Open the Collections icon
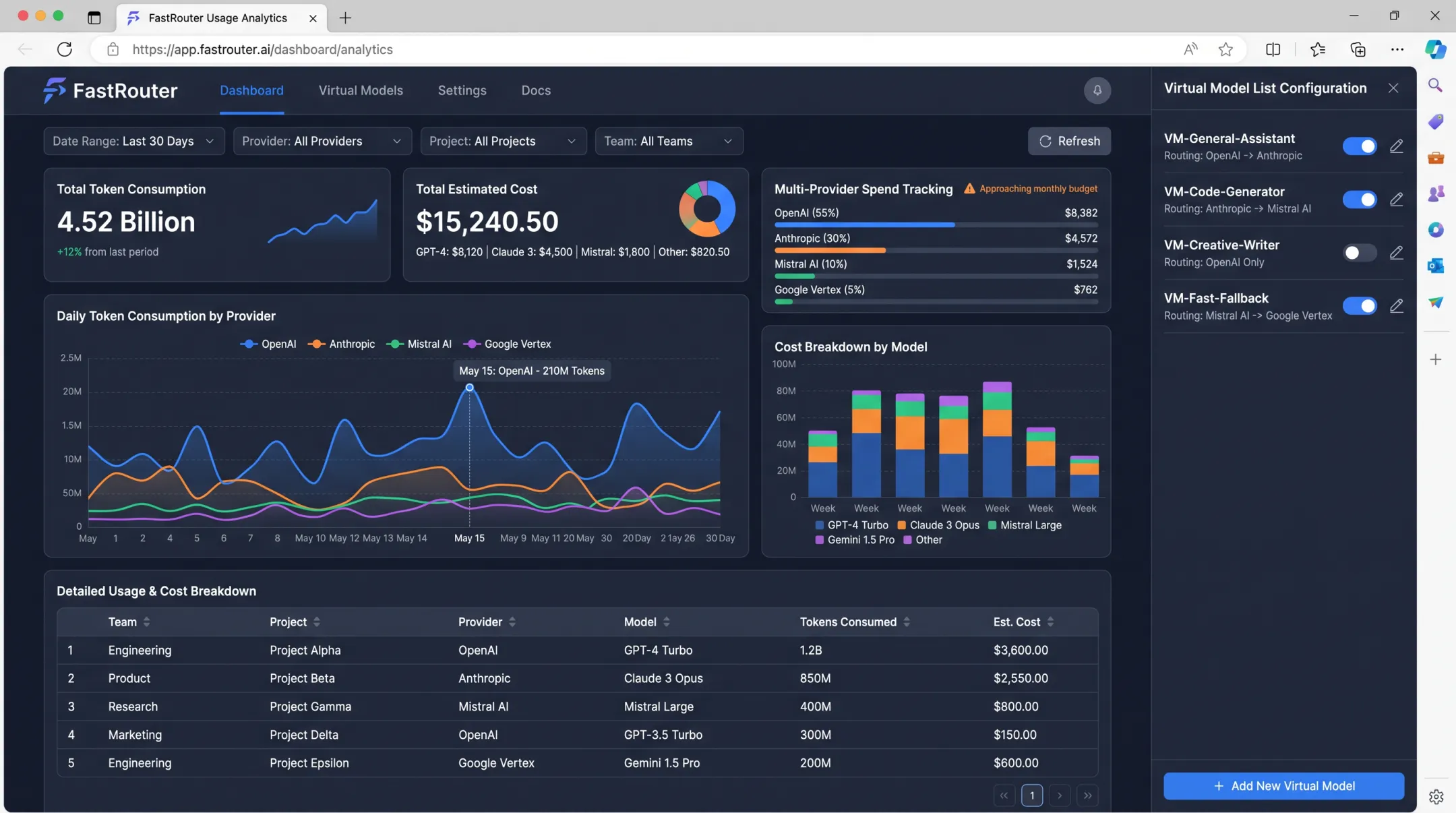The height and width of the screenshot is (813, 1456). 1358,49
